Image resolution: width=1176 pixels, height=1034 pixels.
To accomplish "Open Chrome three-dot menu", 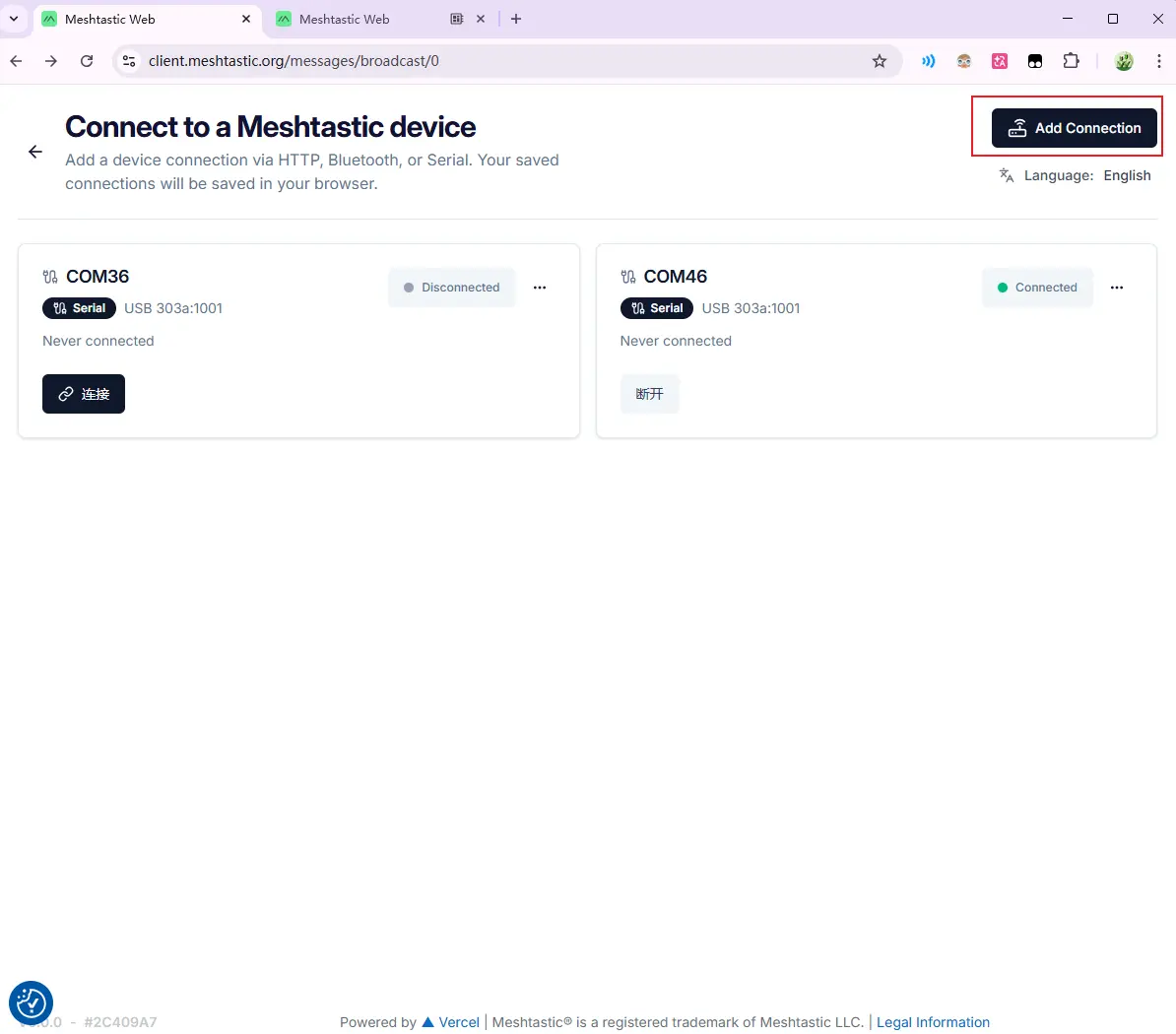I will (1158, 61).
